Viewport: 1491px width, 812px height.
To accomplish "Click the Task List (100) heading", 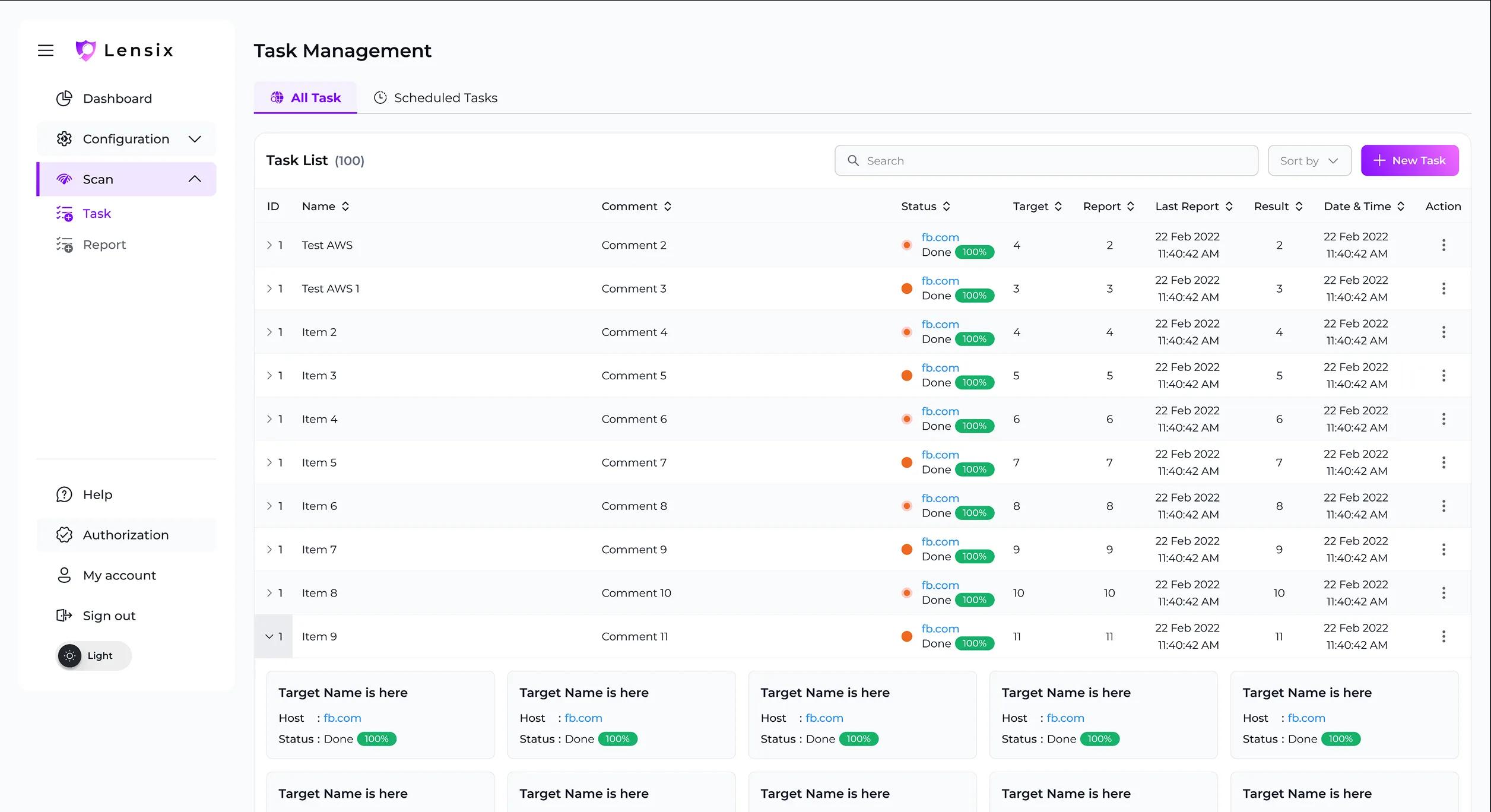I will click(x=315, y=161).
